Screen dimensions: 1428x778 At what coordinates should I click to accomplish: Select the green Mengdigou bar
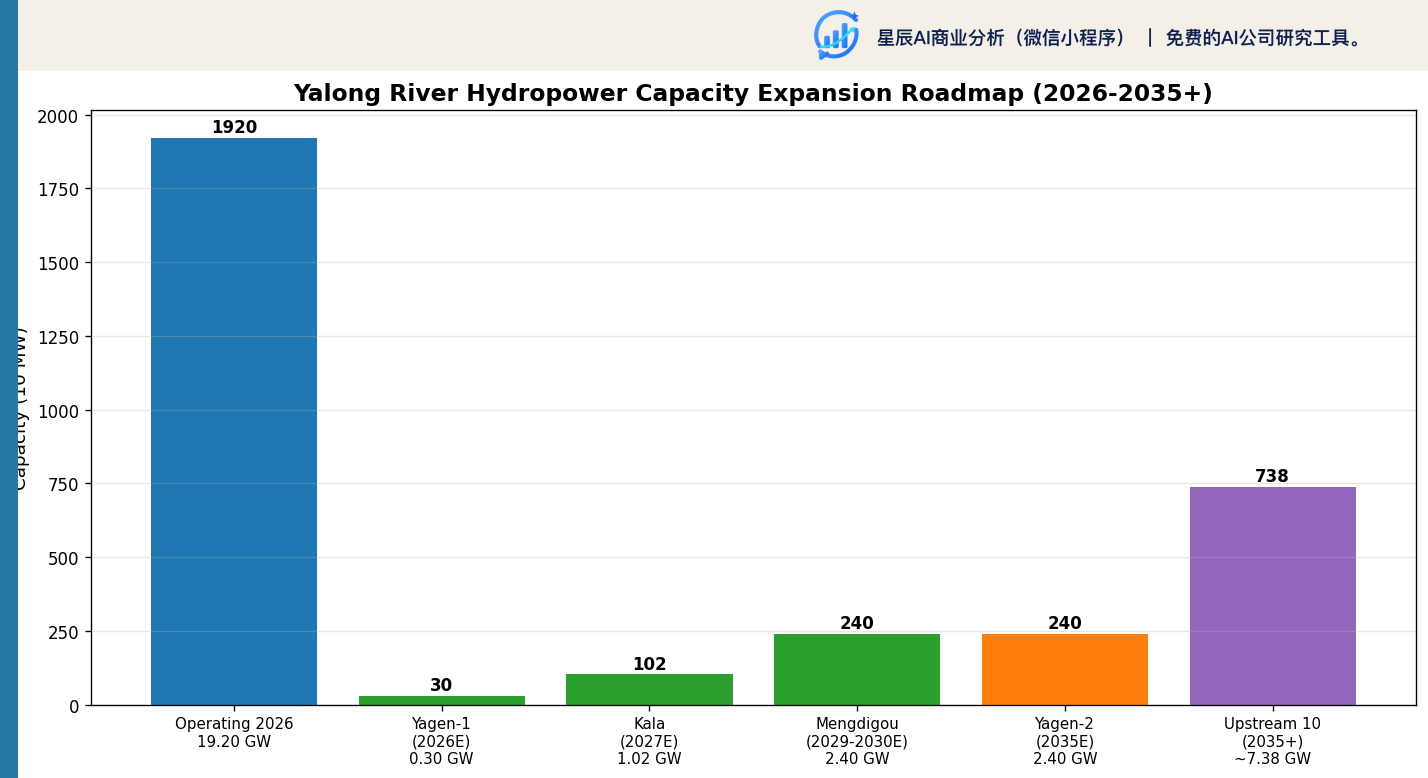tap(857, 670)
